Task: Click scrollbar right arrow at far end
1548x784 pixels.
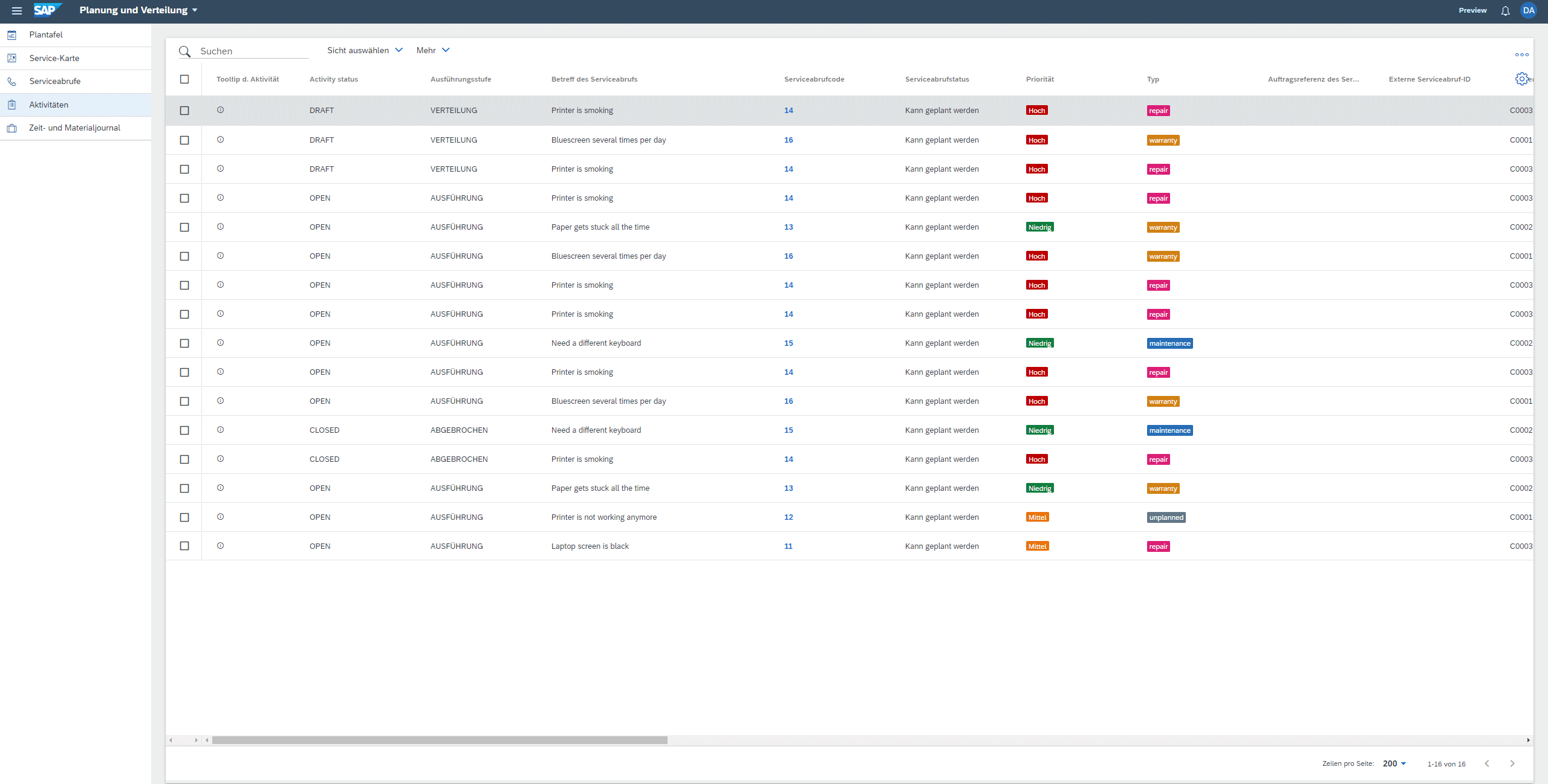Action: (x=1528, y=740)
